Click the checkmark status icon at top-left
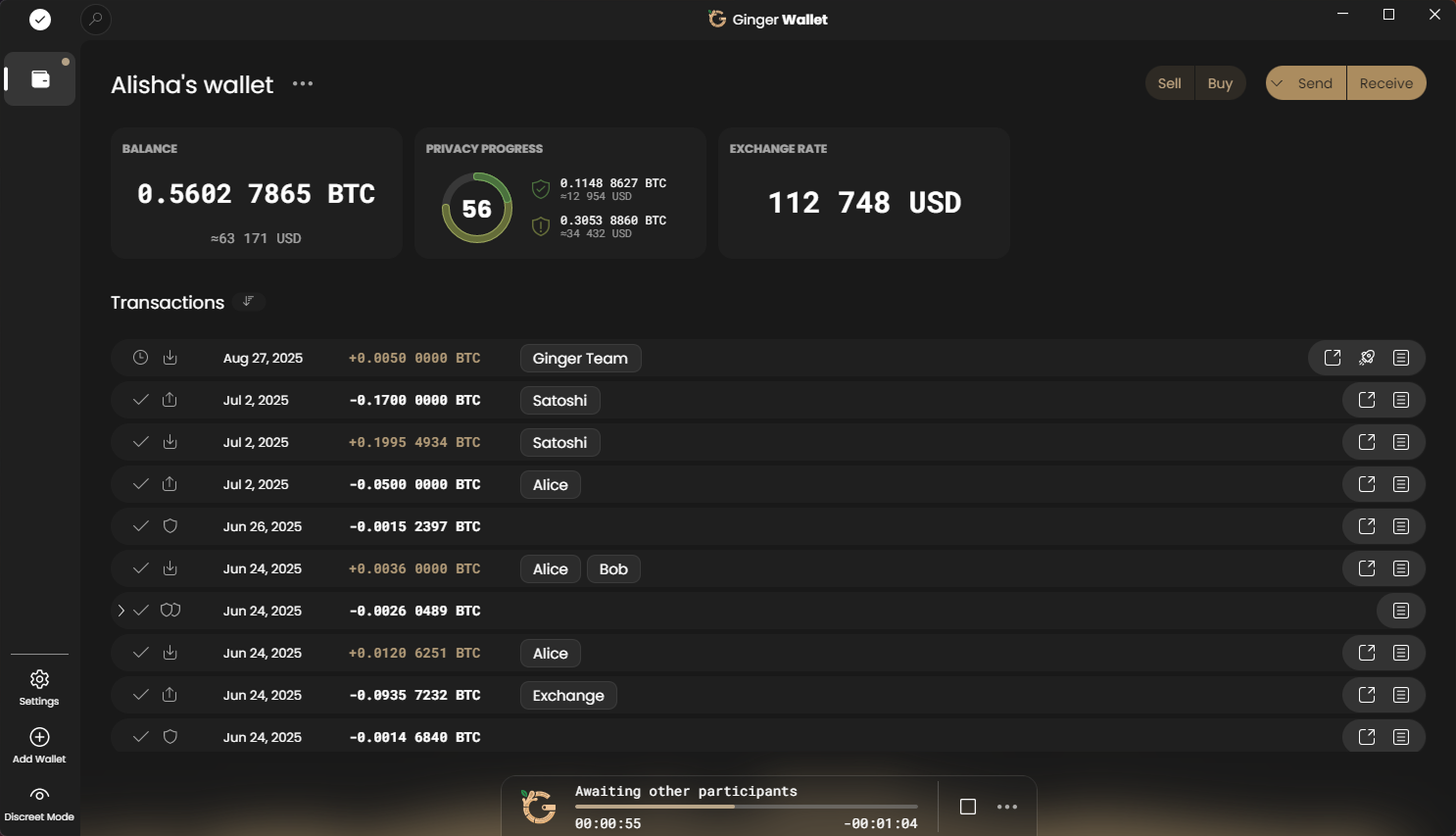Image resolution: width=1456 pixels, height=836 pixels. coord(40,20)
